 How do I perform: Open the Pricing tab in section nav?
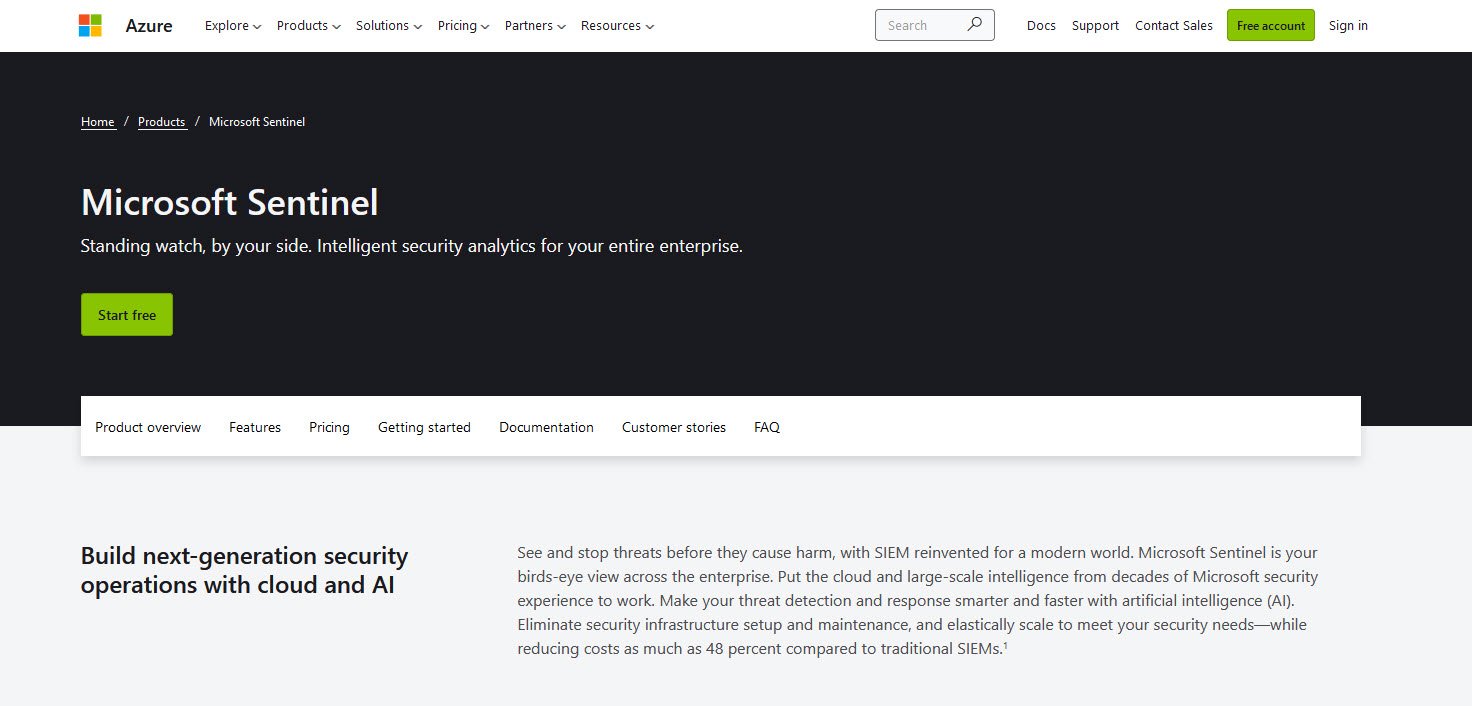coord(329,427)
